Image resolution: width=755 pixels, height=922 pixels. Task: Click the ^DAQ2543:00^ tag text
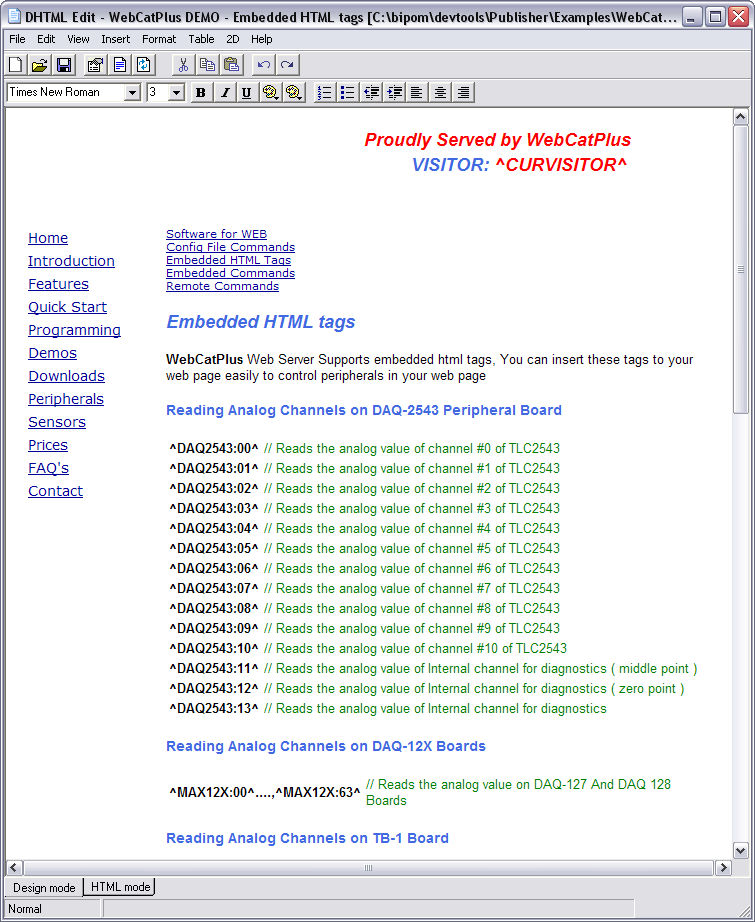pyautogui.click(x=214, y=449)
